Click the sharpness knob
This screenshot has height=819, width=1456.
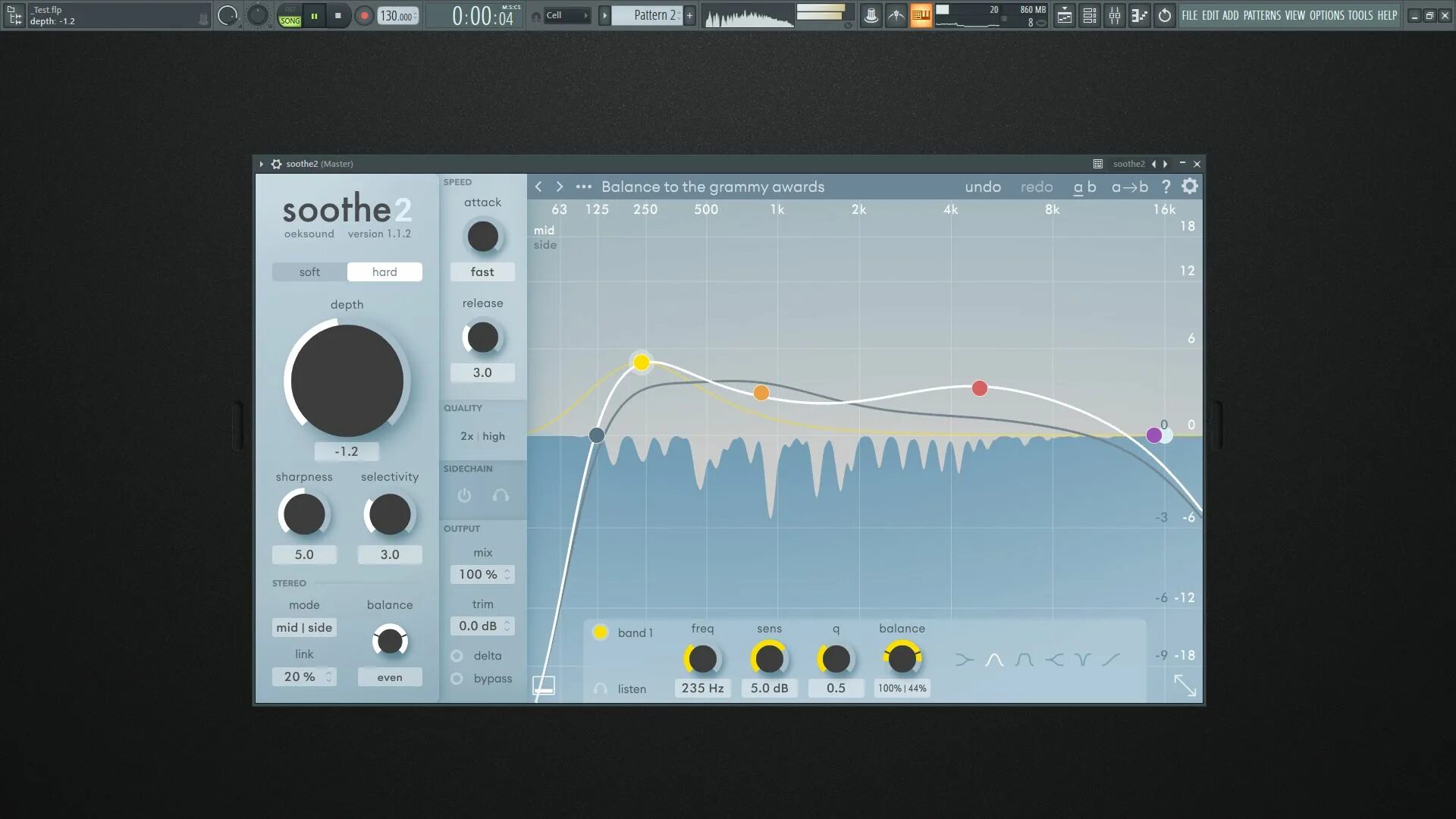click(x=303, y=514)
